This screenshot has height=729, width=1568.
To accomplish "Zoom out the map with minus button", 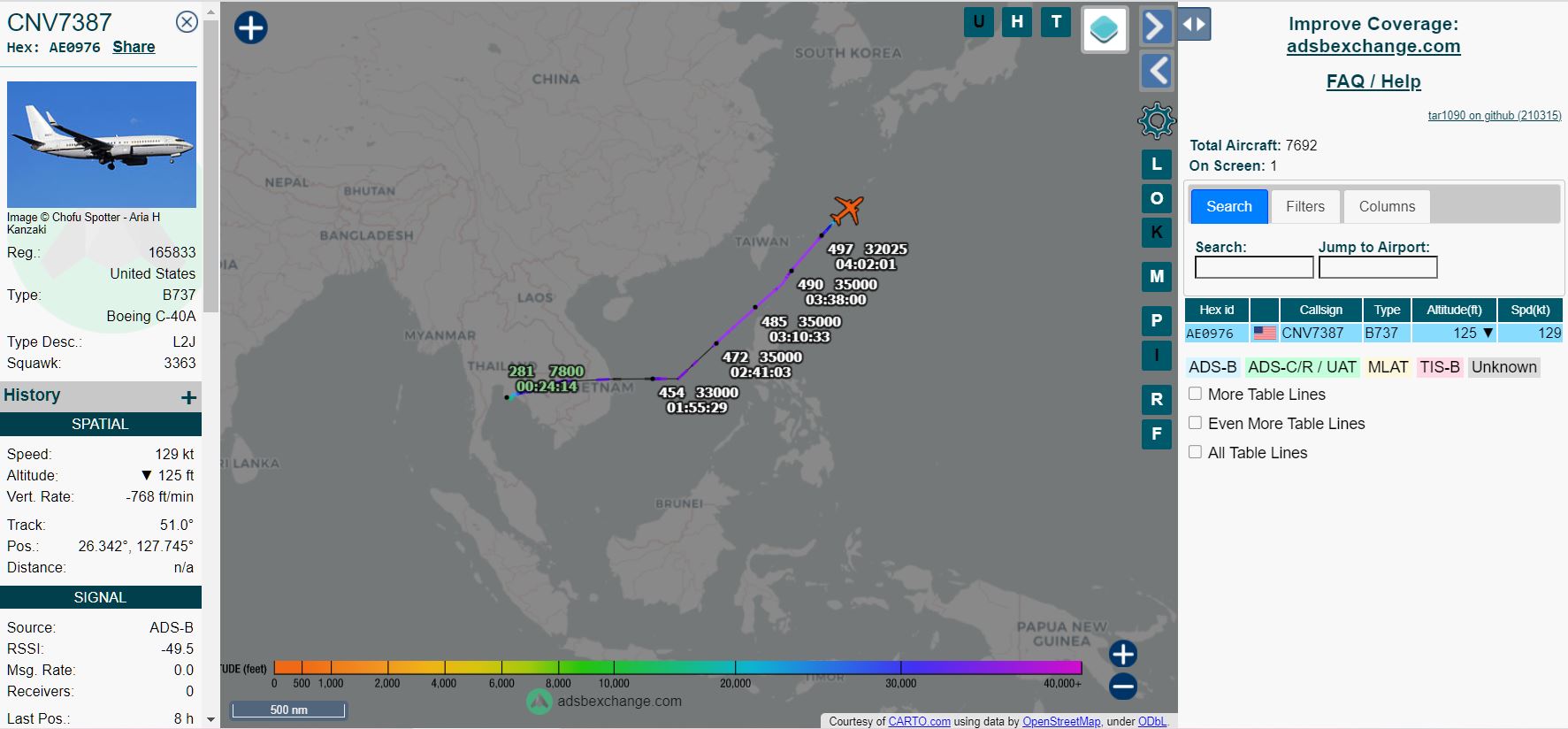I will (x=1123, y=686).
